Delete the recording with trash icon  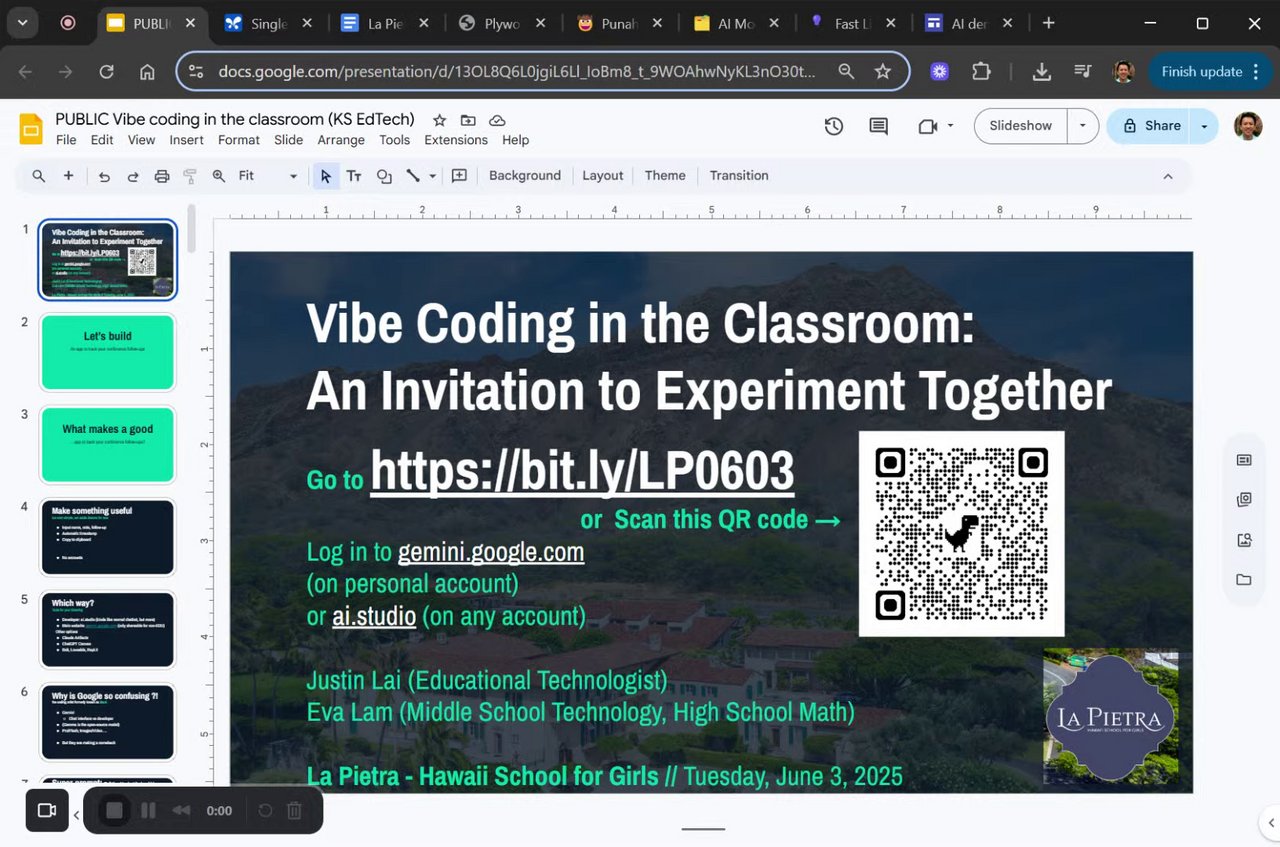[294, 810]
